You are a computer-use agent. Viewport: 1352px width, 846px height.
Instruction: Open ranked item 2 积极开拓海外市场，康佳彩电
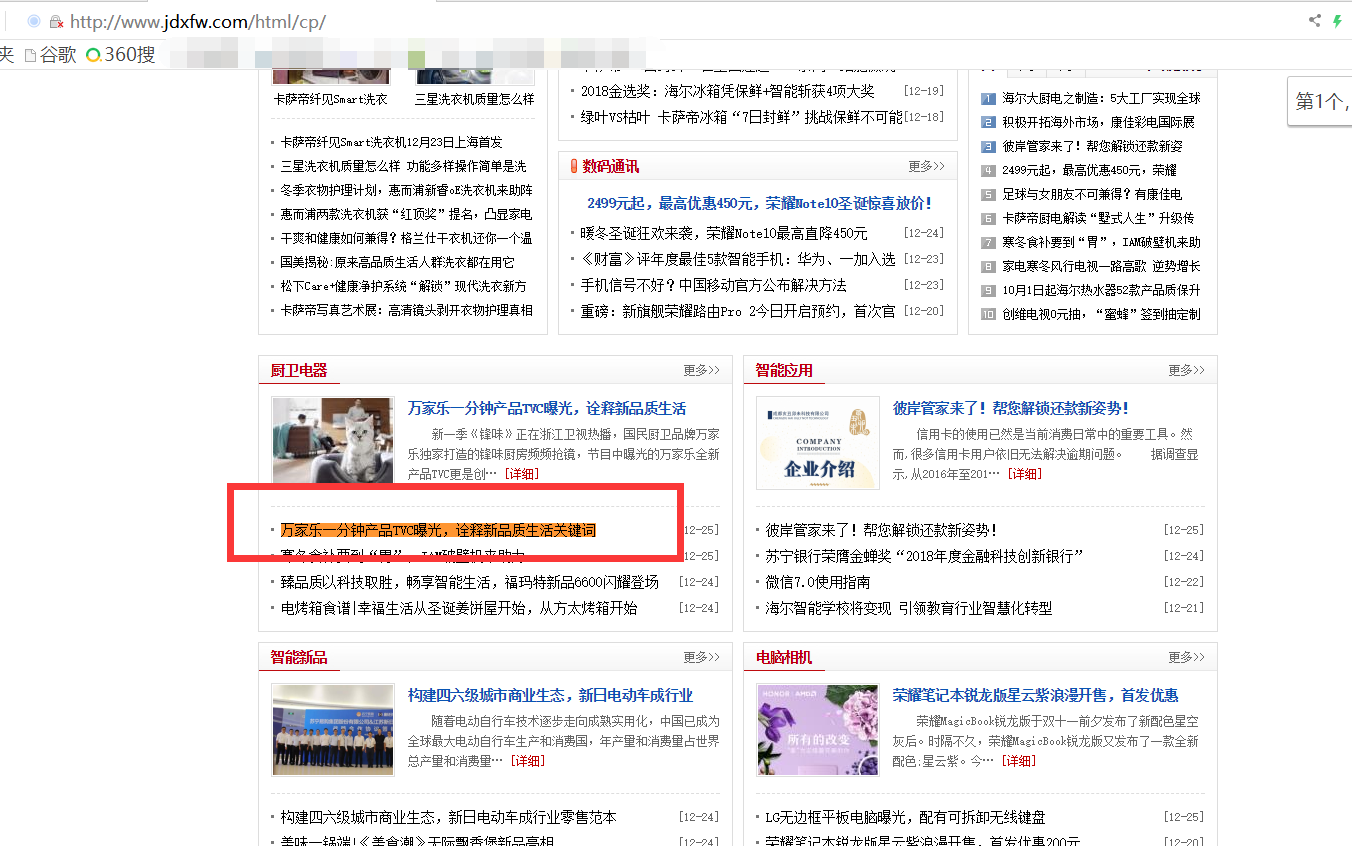pyautogui.click(x=1098, y=122)
